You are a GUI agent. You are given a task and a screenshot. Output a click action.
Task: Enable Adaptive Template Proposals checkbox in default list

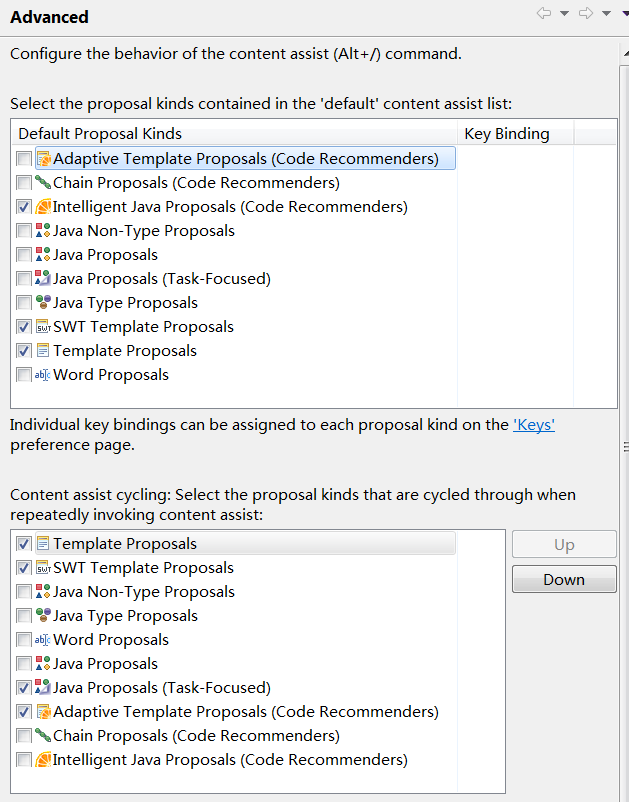24,159
